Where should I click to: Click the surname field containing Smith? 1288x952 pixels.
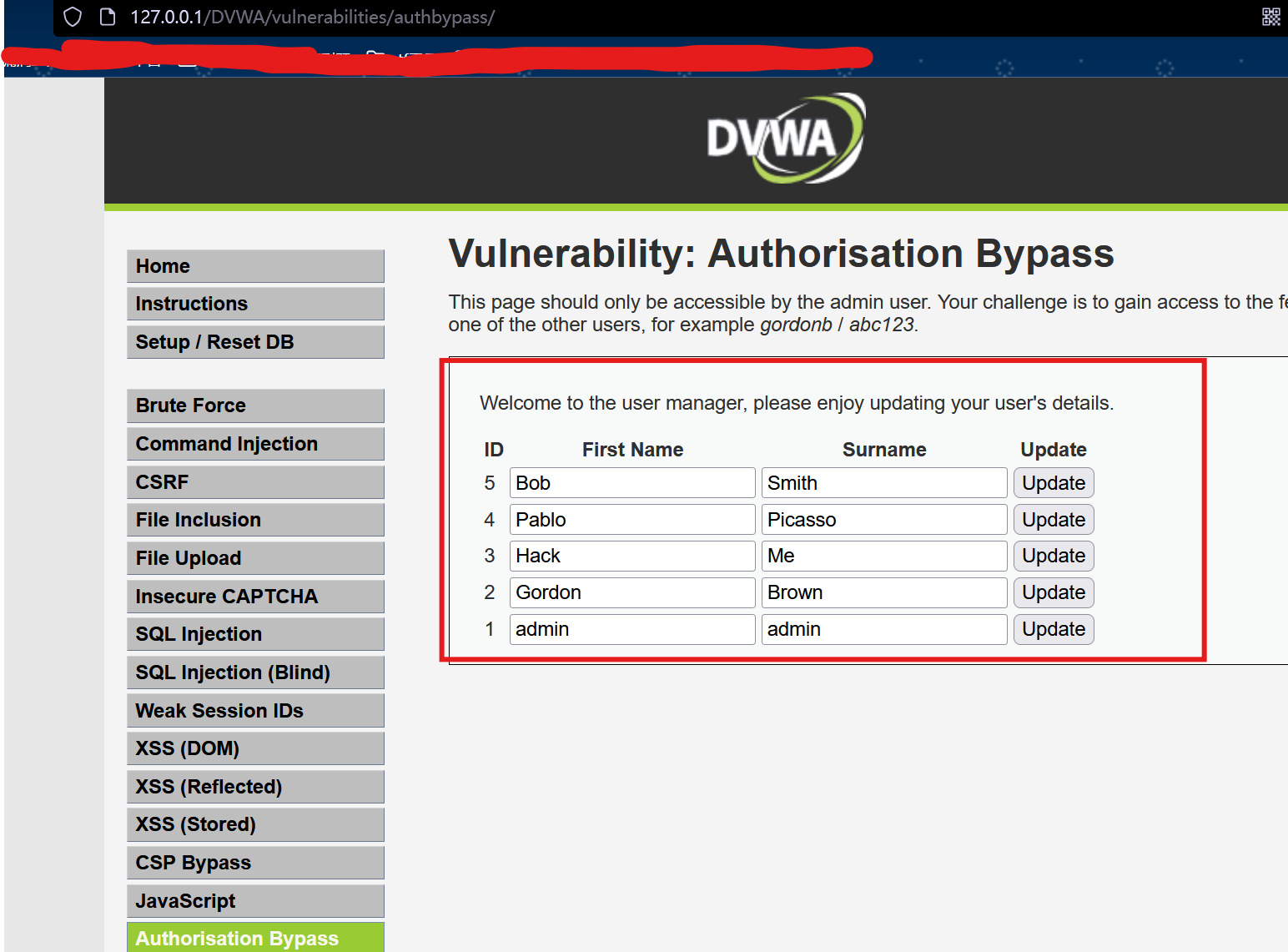tap(884, 483)
